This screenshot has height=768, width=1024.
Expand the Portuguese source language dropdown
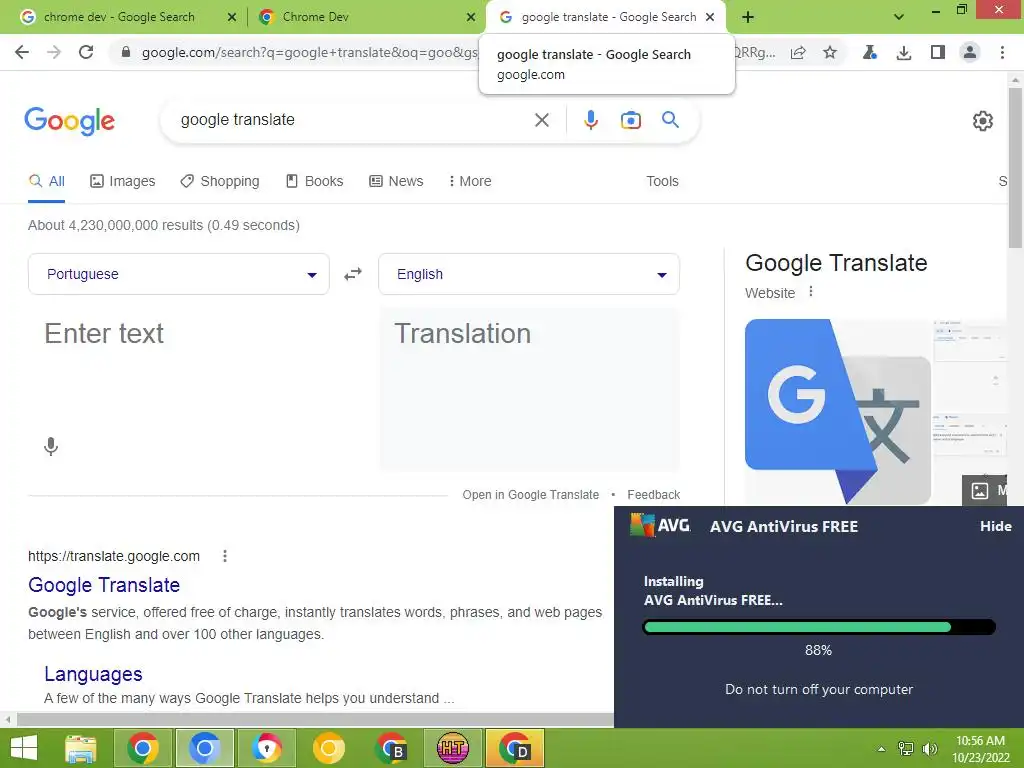click(178, 274)
